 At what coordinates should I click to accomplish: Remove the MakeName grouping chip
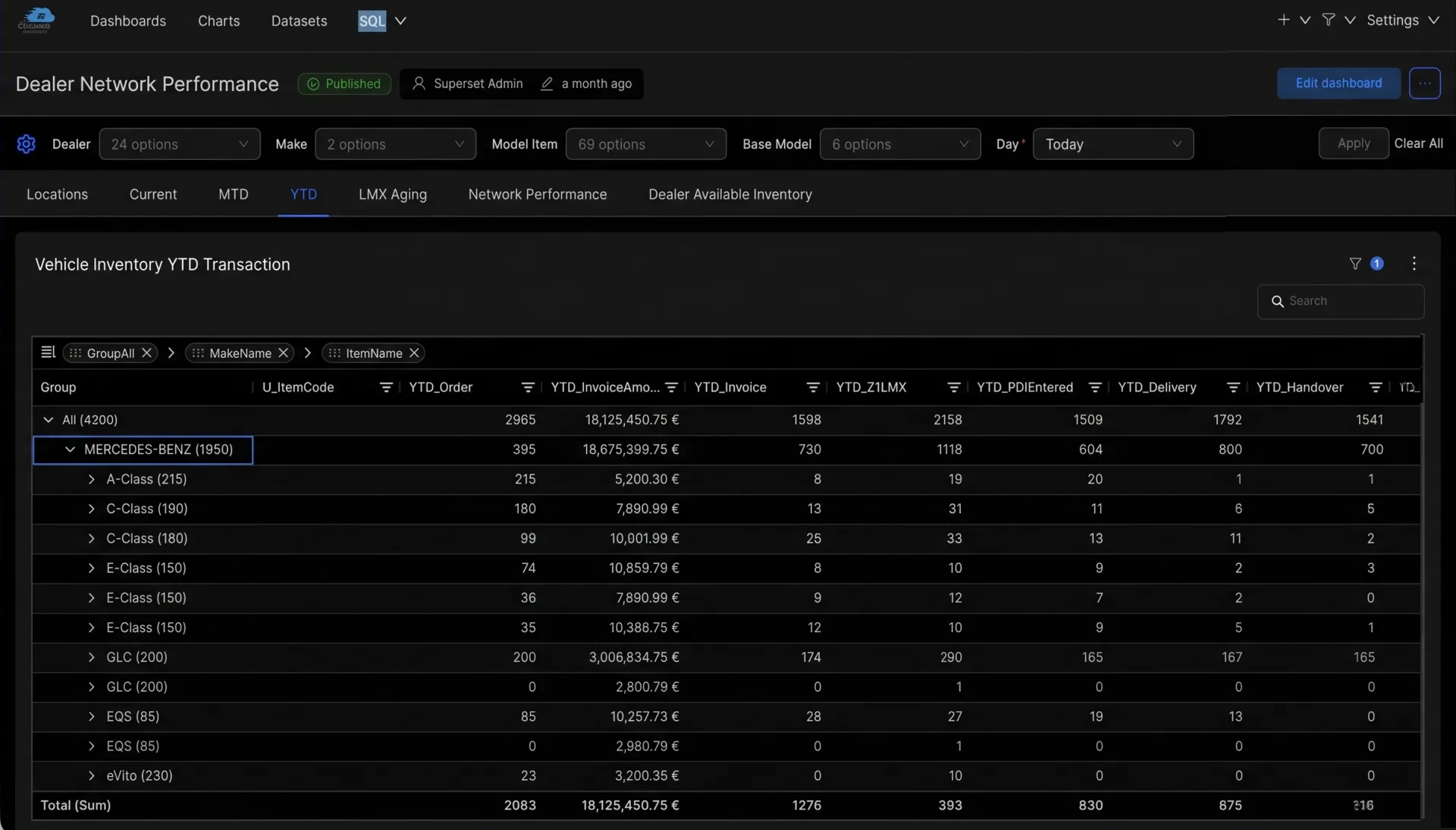[x=284, y=353]
